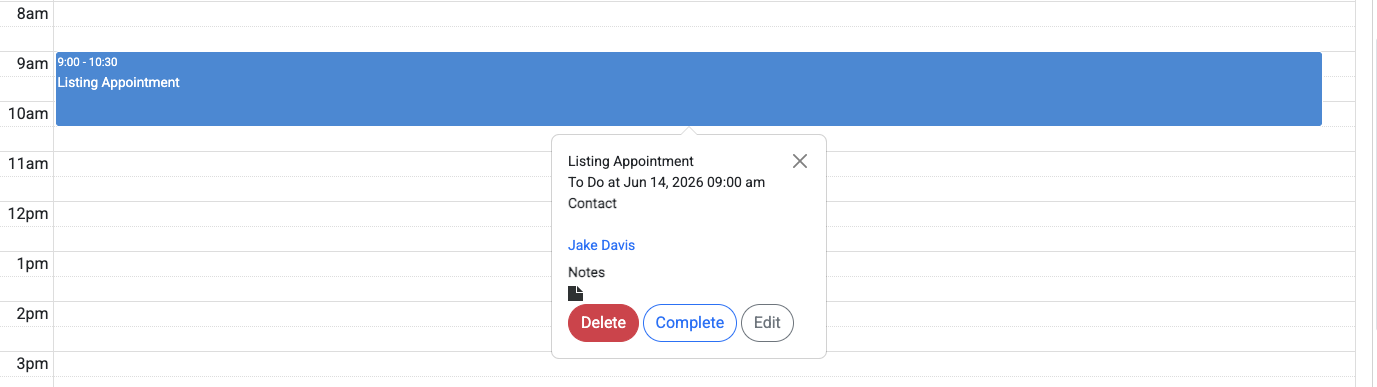Click the notes document icon

click(x=575, y=293)
